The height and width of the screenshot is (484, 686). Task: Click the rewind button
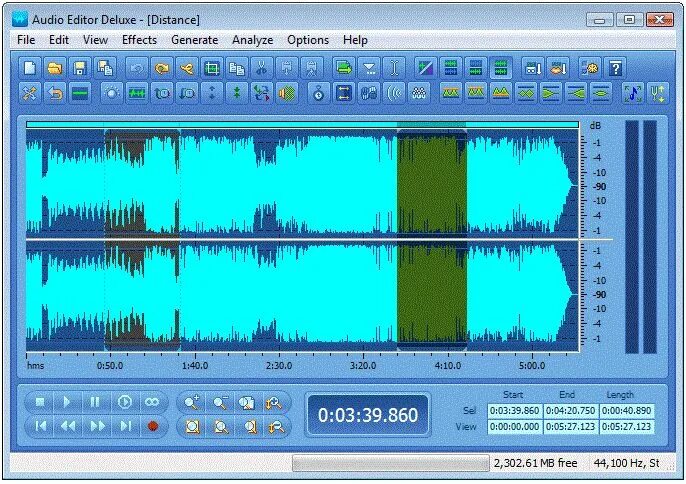(68, 426)
